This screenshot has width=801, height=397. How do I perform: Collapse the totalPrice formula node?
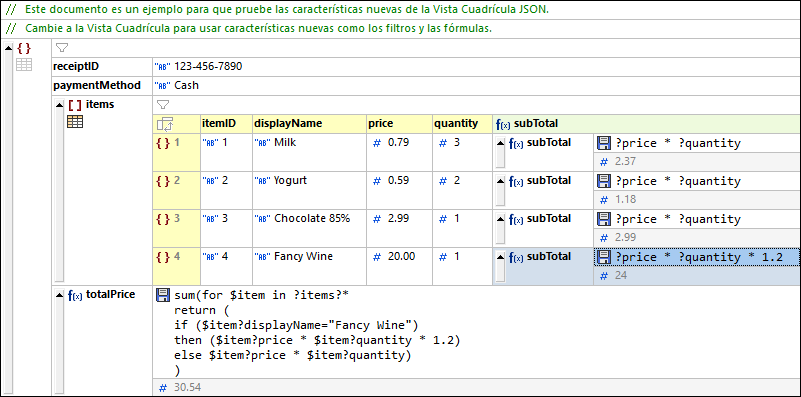60,295
